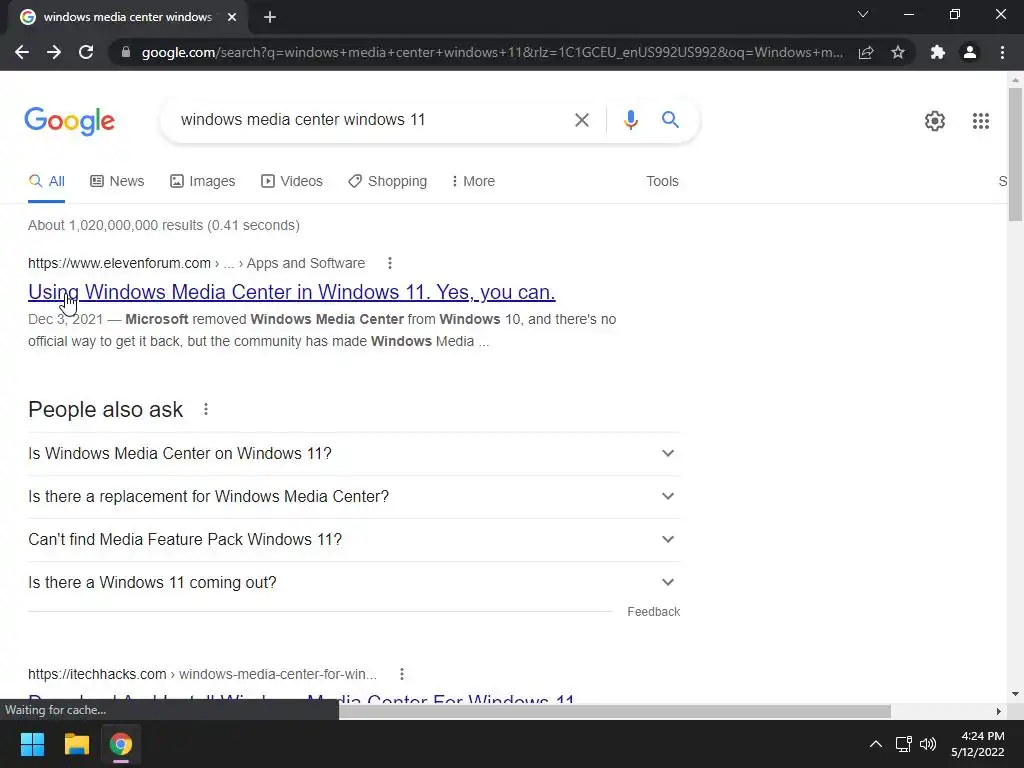Open a new browser tab
This screenshot has height=768, width=1024.
[270, 18]
